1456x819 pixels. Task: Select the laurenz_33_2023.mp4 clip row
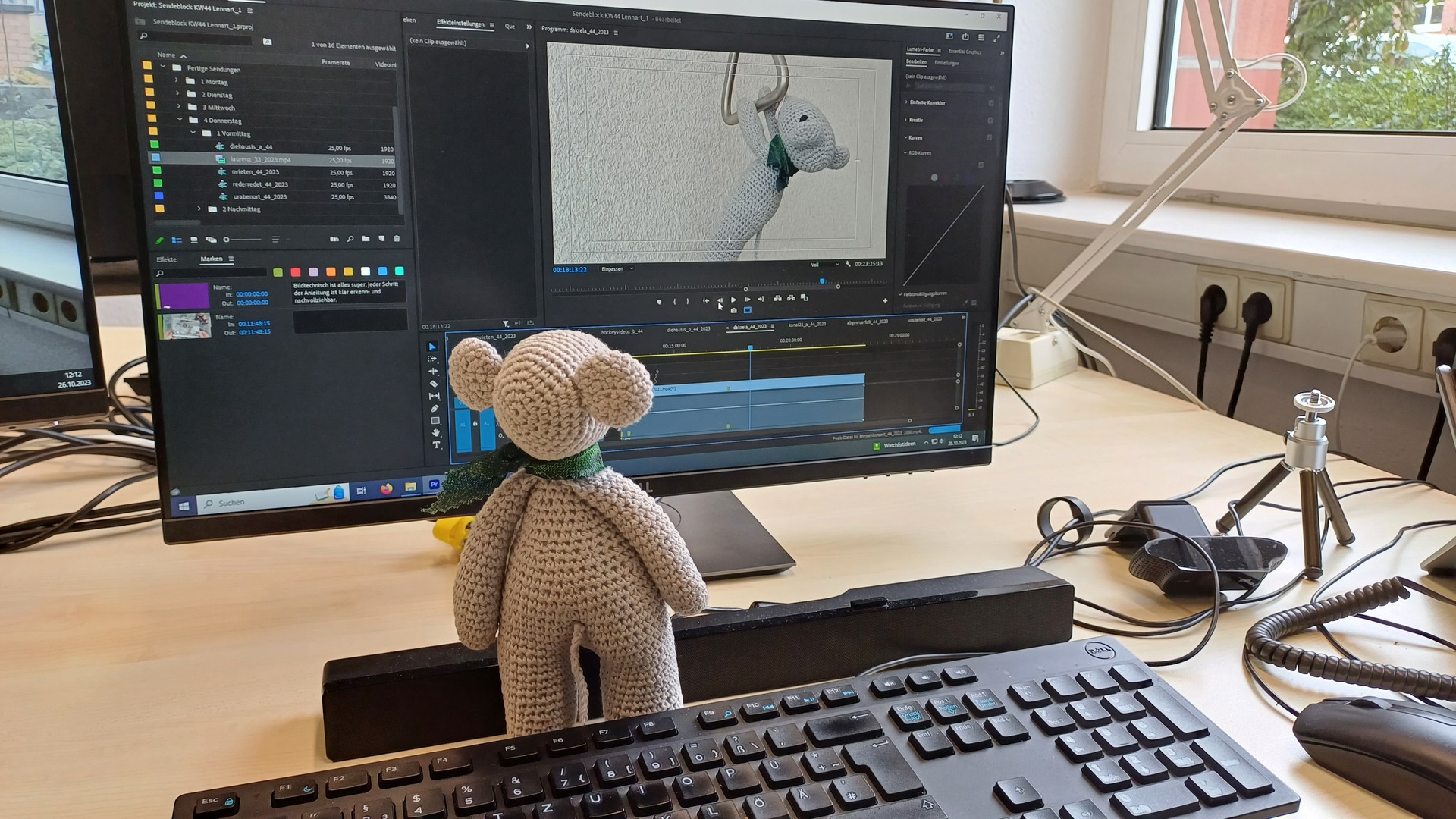point(272,160)
